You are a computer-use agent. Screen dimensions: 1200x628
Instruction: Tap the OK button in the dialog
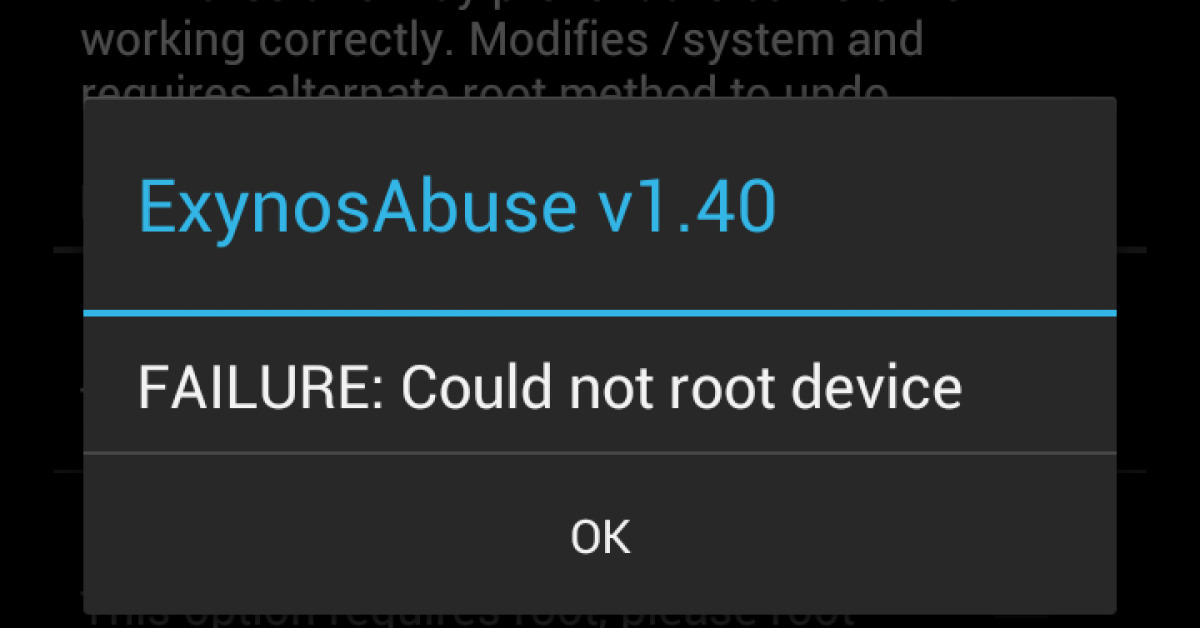point(600,536)
